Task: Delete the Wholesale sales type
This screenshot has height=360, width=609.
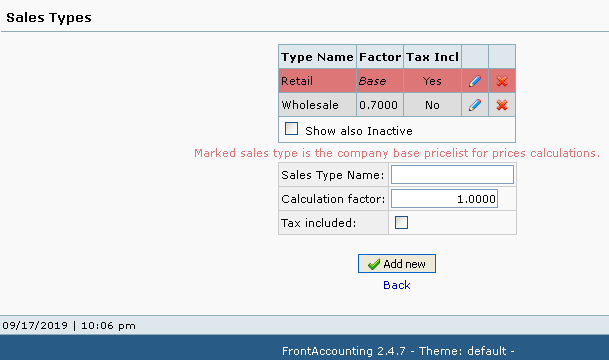Action: tap(502, 105)
